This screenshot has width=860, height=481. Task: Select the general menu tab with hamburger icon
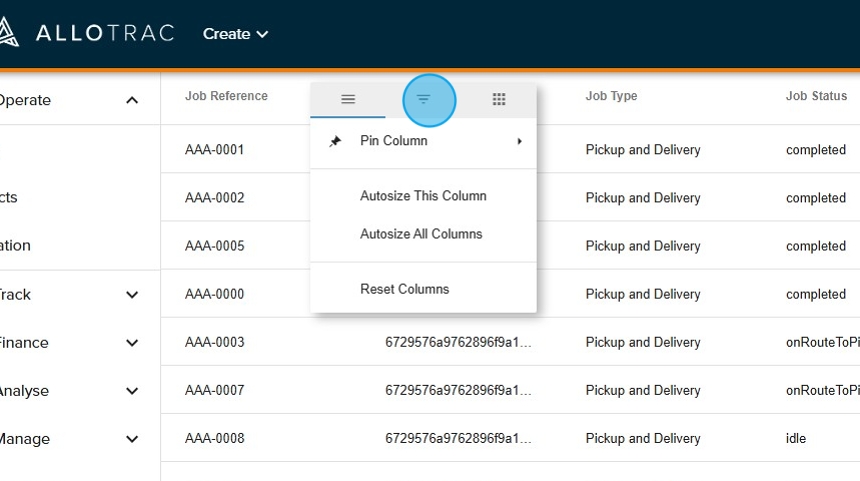pos(348,100)
